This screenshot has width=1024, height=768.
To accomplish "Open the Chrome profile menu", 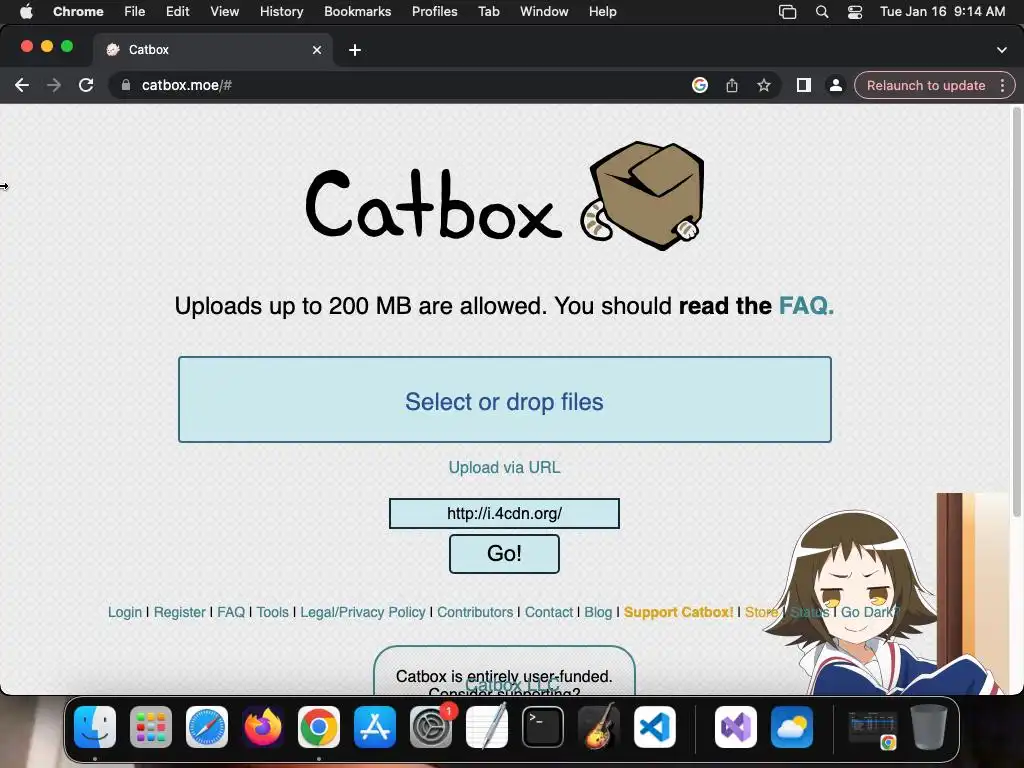I will (835, 85).
